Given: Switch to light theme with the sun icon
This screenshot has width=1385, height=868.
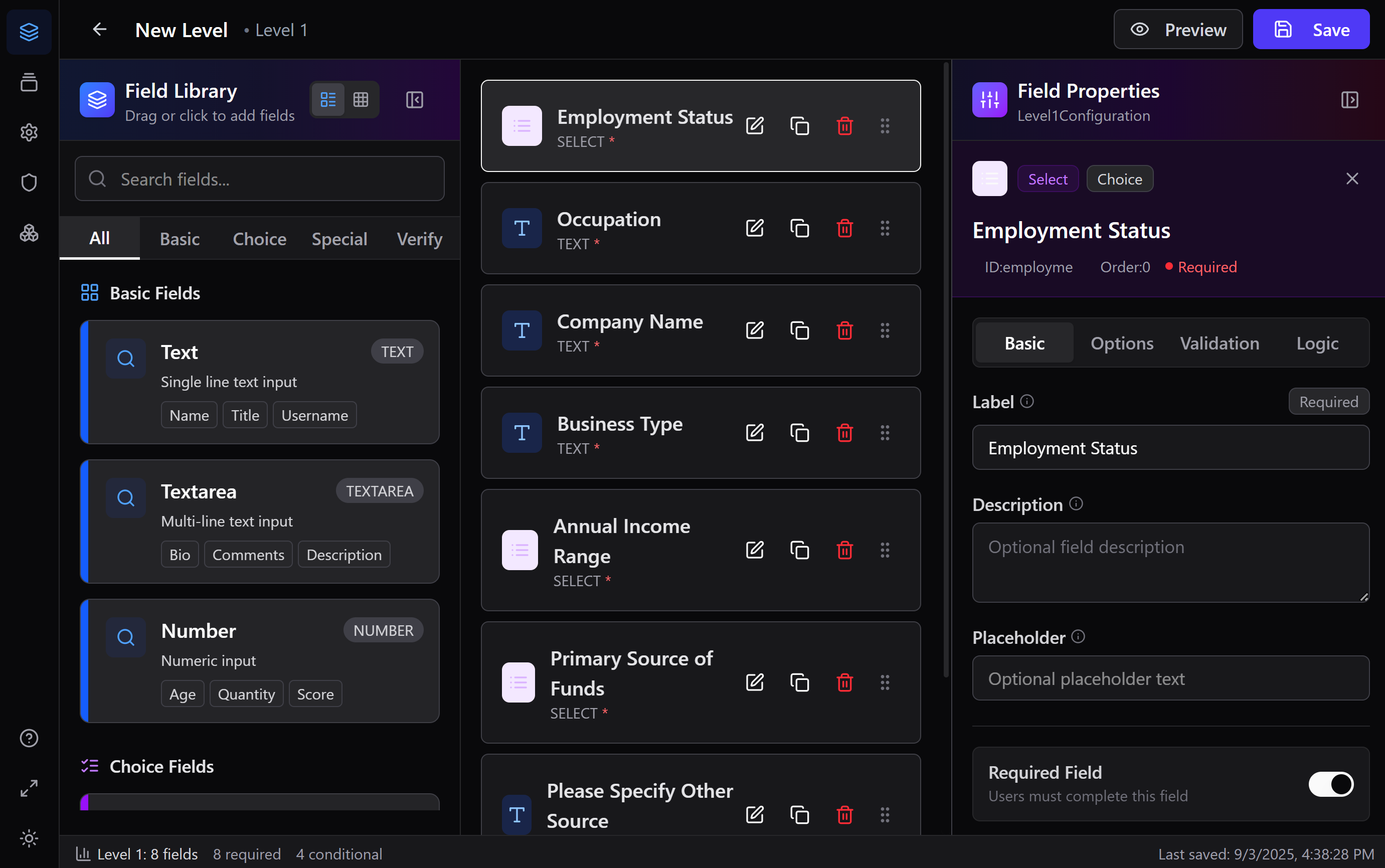Looking at the screenshot, I should click(x=29, y=839).
